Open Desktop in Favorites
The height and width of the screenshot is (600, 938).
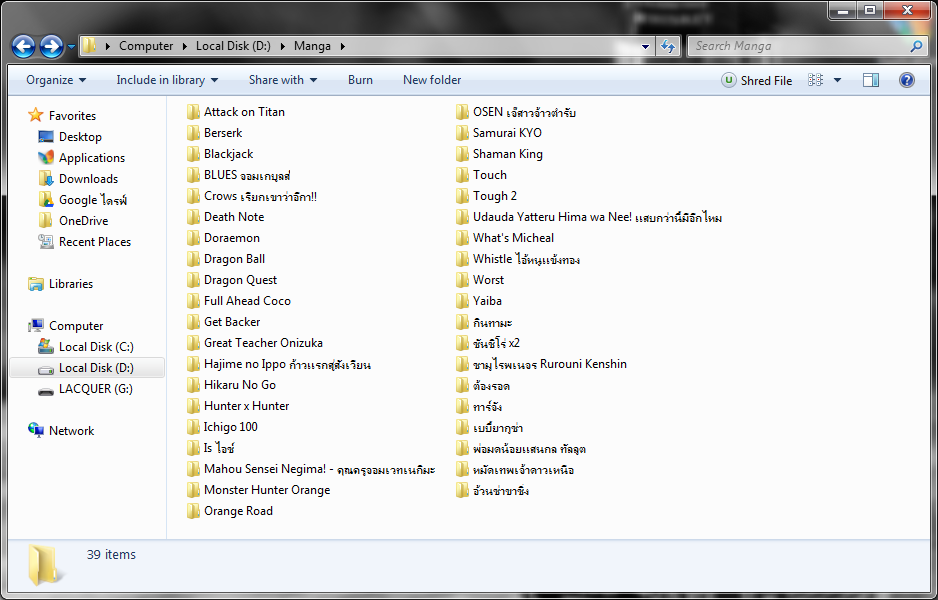(70, 136)
